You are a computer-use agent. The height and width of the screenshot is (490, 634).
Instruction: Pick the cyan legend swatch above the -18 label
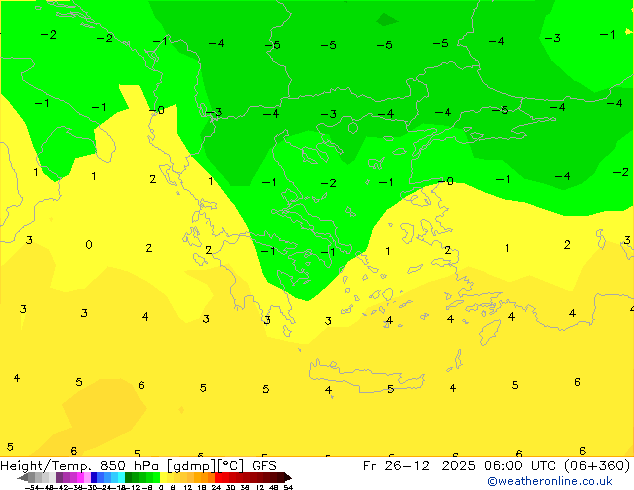click(x=121, y=477)
